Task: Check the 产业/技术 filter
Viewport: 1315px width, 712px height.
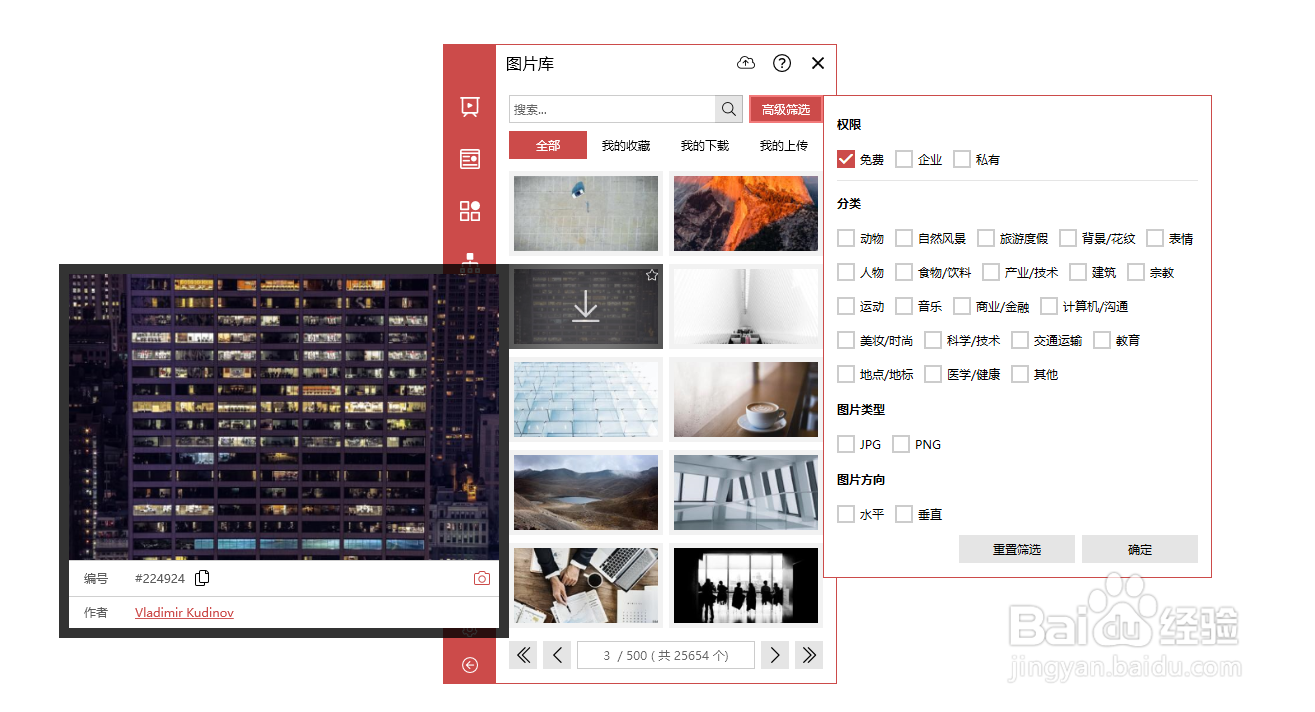Action: 991,272
